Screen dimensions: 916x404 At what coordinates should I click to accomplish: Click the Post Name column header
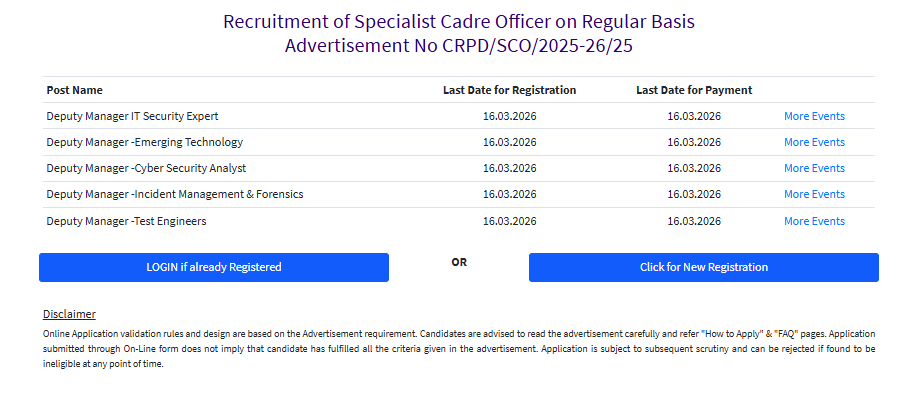point(74,90)
